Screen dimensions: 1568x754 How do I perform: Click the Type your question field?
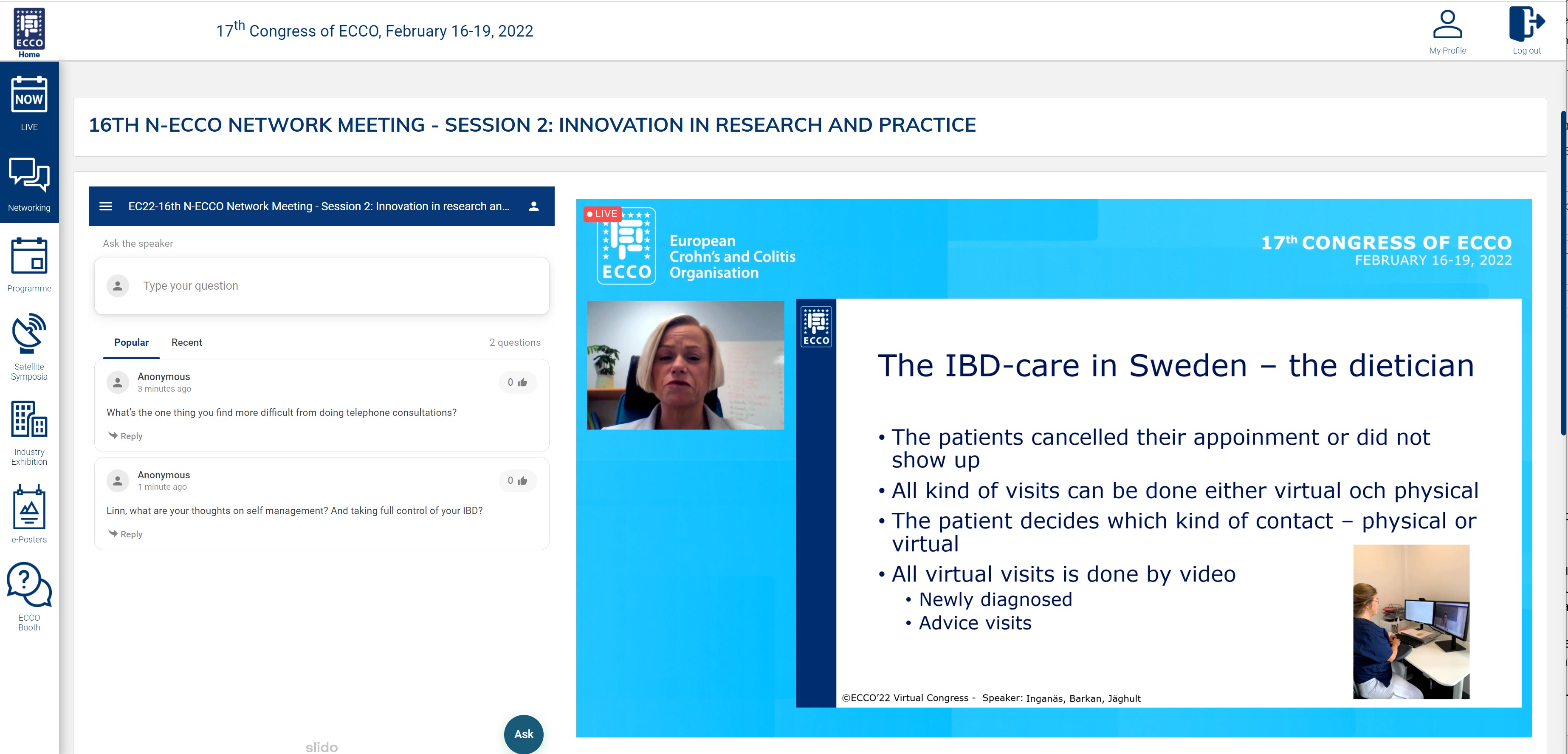[x=322, y=285]
